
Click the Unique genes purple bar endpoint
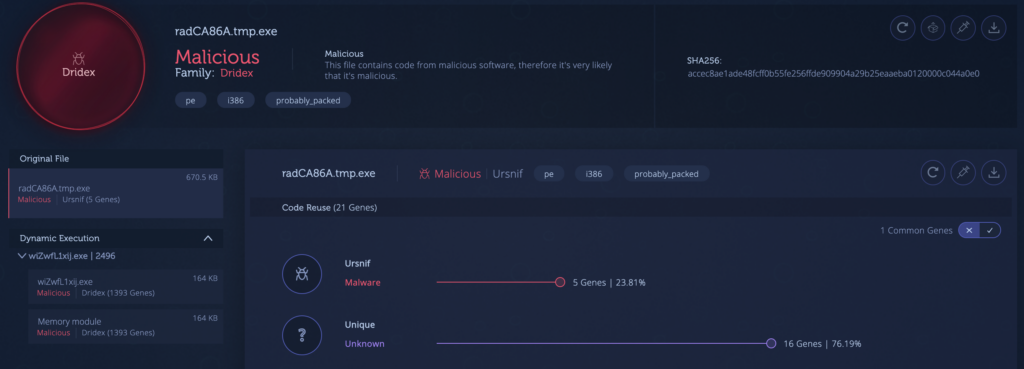(x=771, y=344)
